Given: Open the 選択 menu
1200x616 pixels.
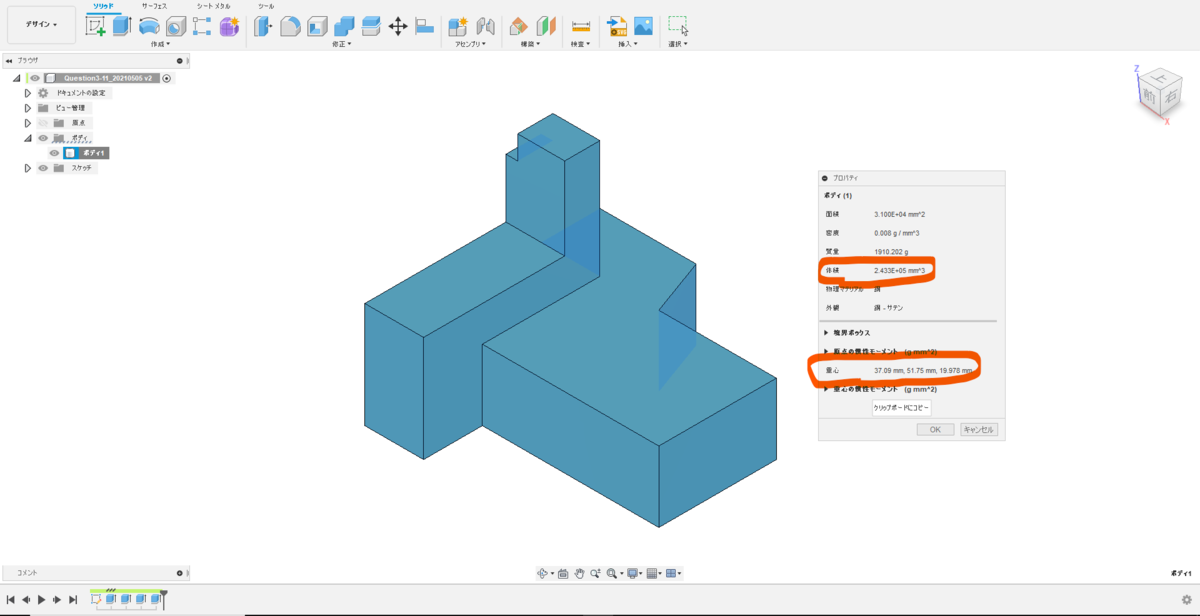Looking at the screenshot, I should click(x=680, y=44).
